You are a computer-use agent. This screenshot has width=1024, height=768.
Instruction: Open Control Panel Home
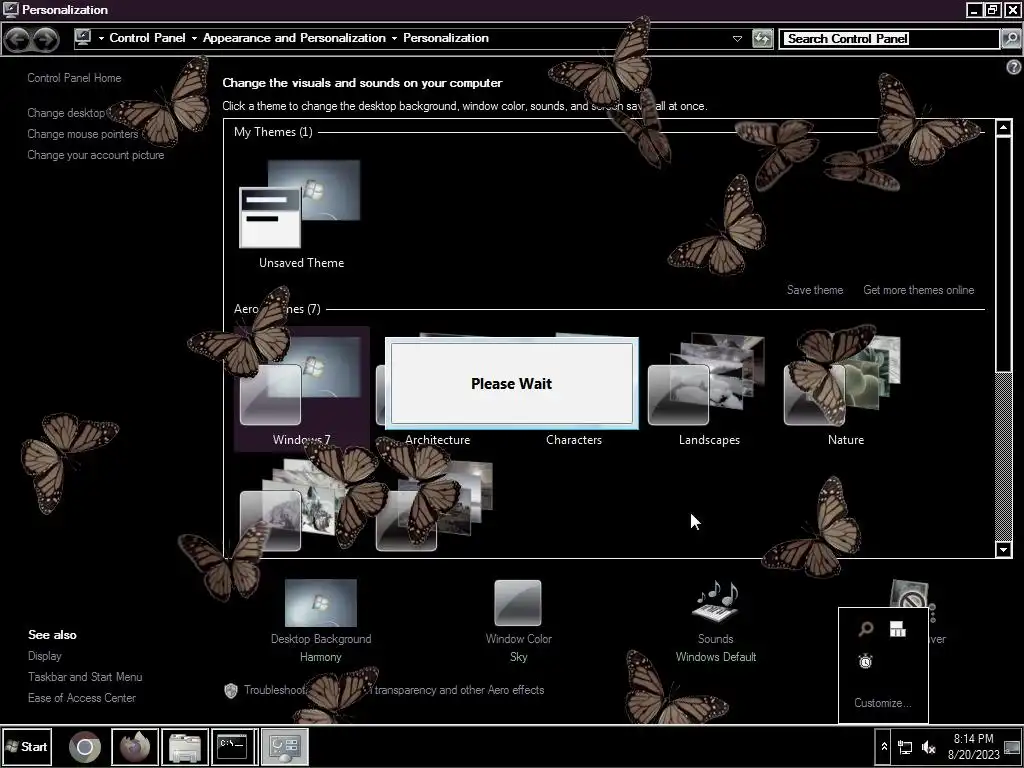click(74, 78)
